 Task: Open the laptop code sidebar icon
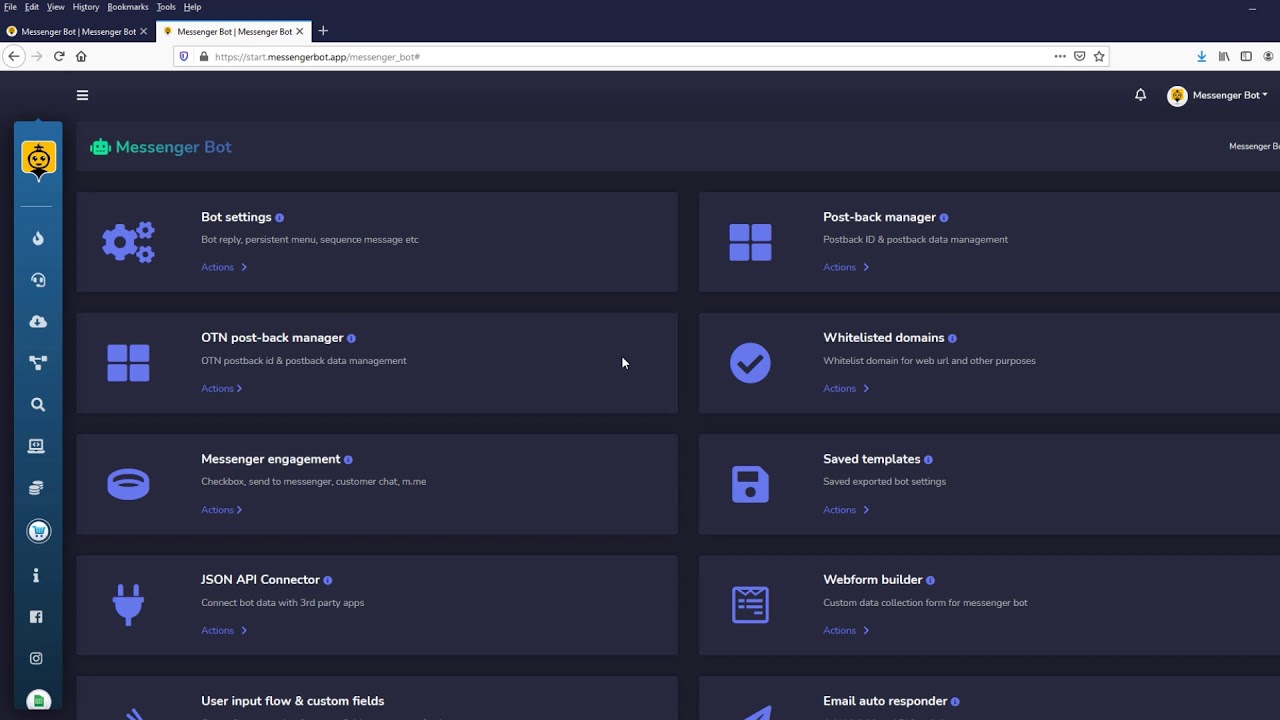36,446
